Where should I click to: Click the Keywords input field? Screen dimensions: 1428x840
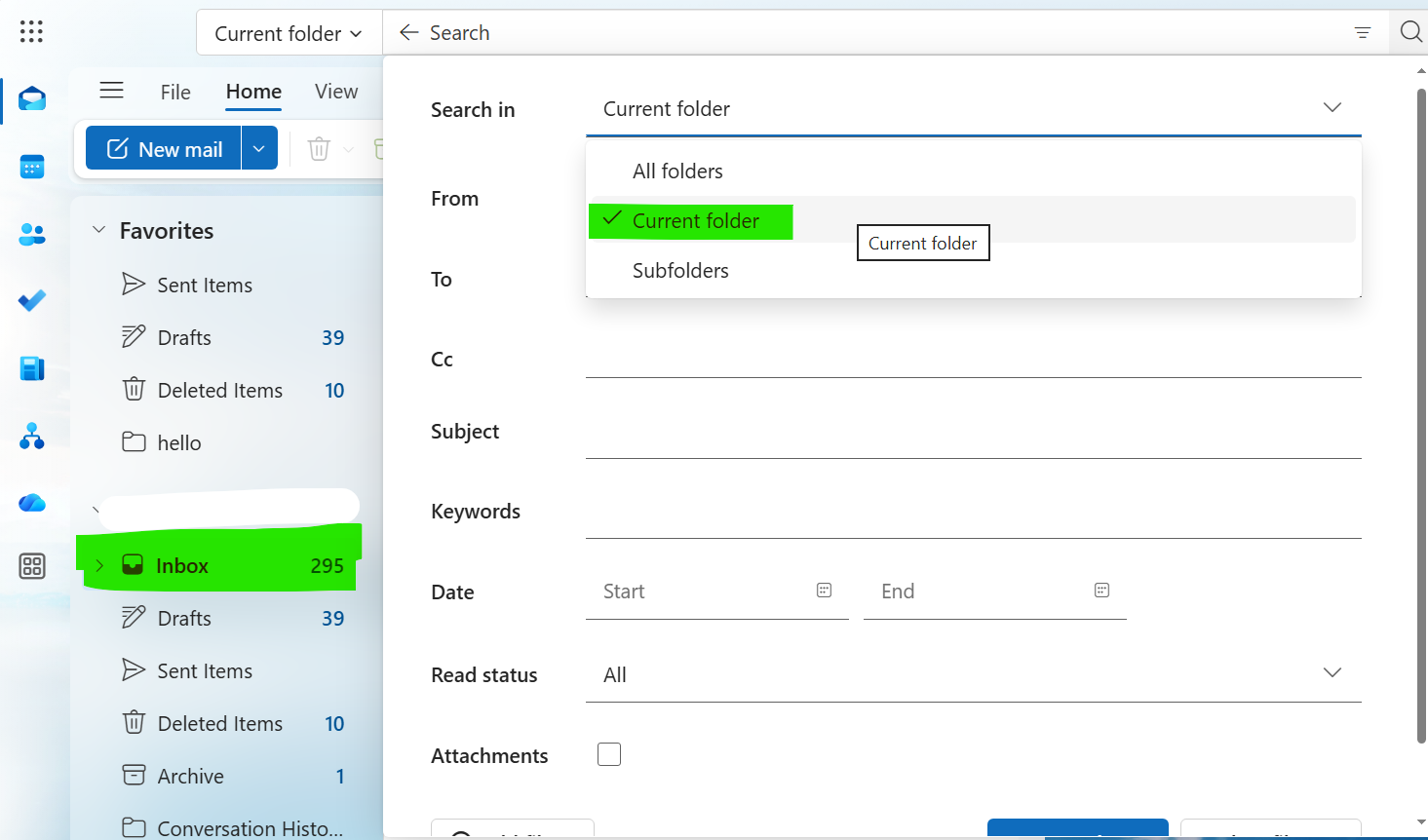pos(973,513)
